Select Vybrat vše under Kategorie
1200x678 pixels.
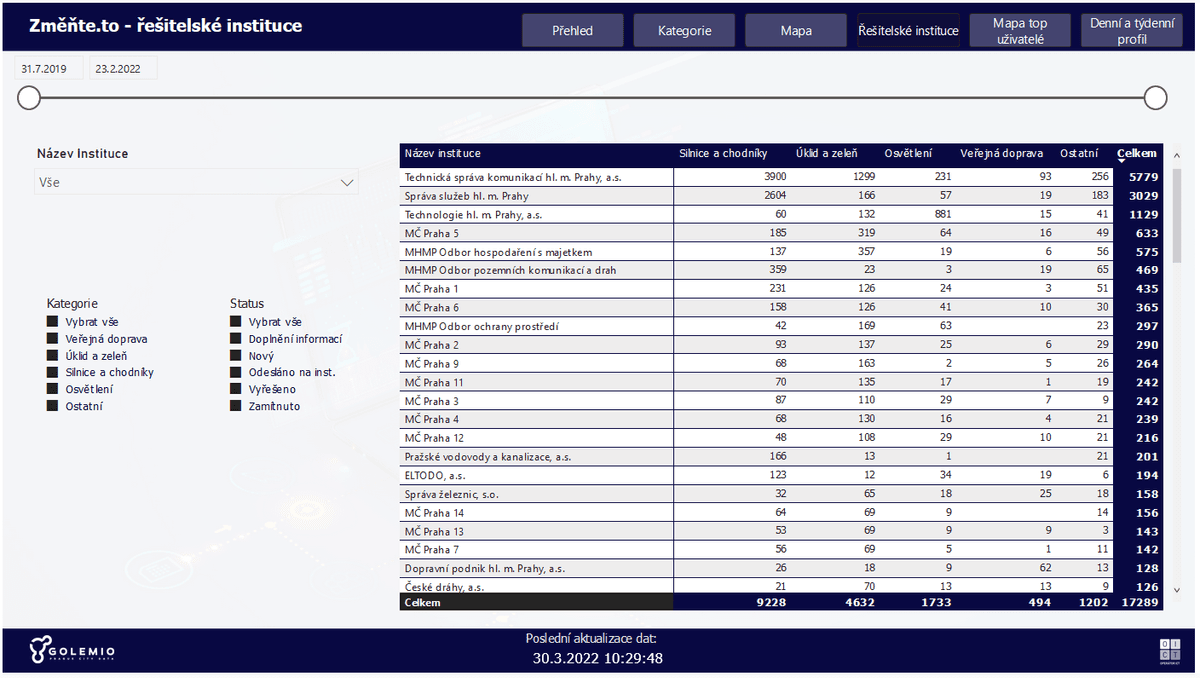pos(53,322)
